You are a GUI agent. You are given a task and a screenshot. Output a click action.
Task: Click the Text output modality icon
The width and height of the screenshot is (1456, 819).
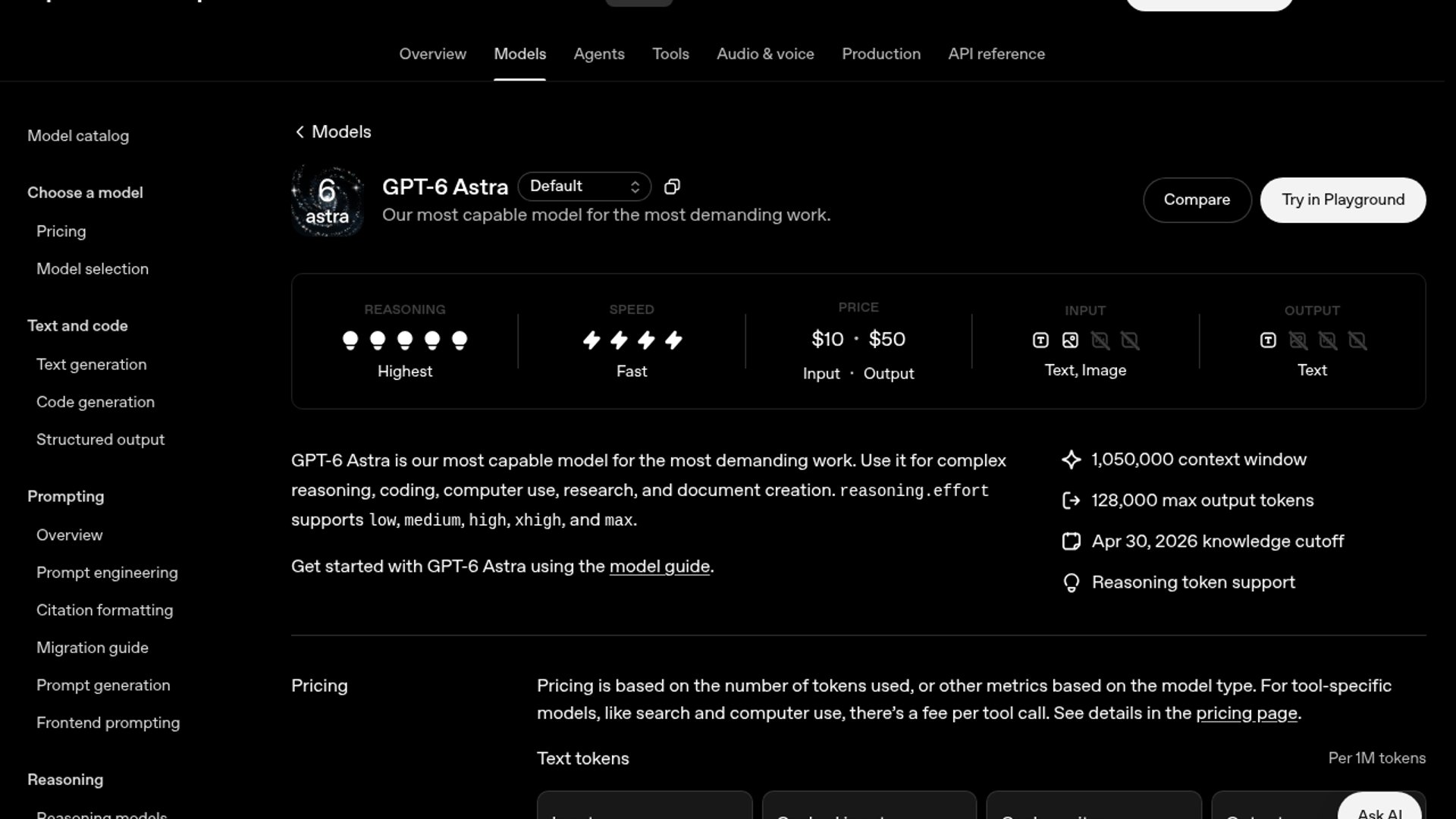1268,340
